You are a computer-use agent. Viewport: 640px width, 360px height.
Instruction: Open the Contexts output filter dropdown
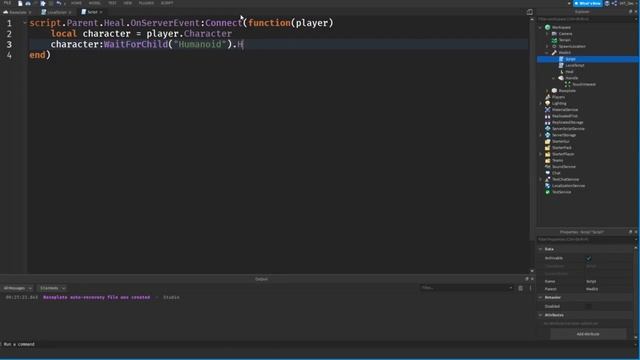[x=52, y=288]
